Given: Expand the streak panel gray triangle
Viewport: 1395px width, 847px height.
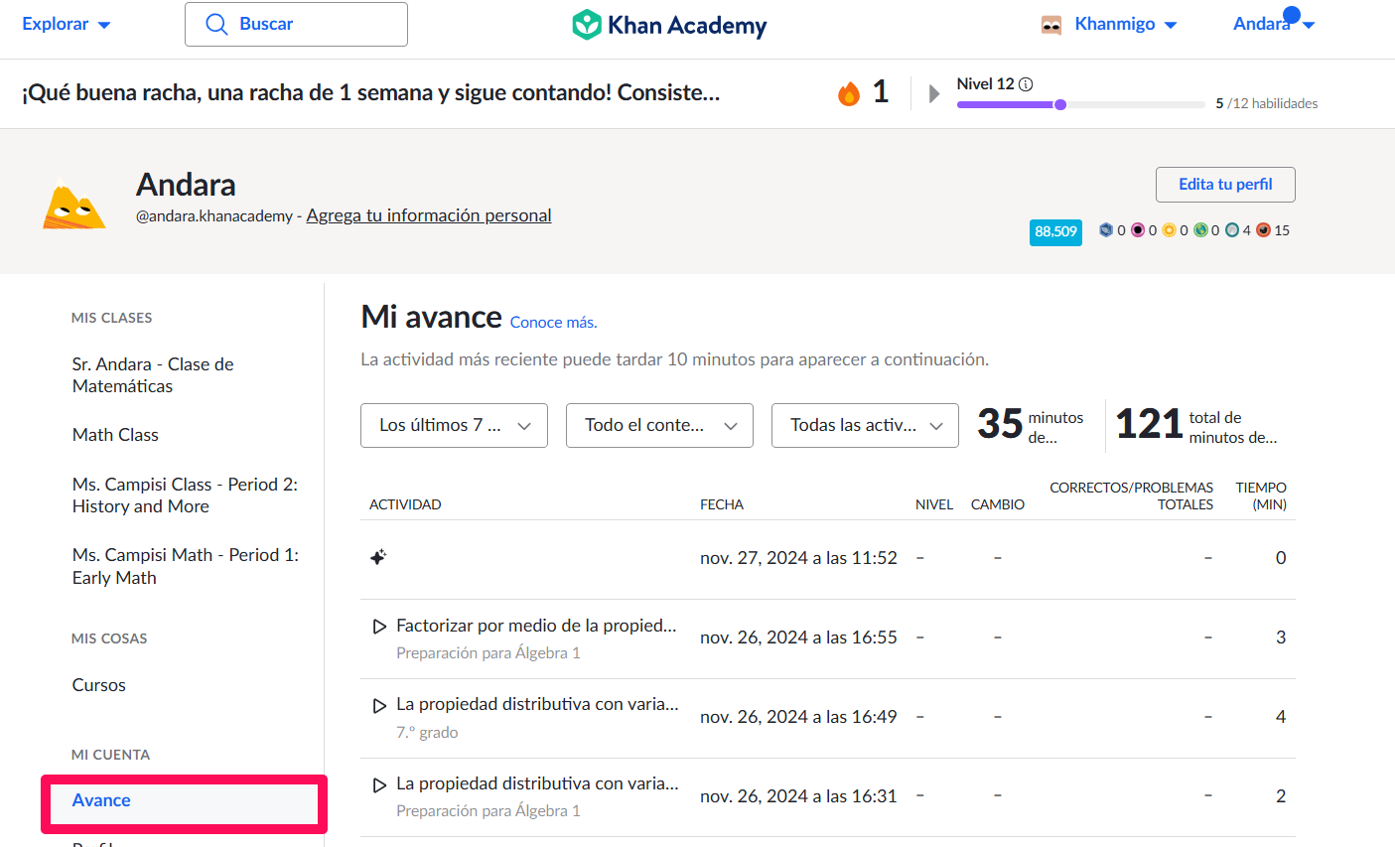Looking at the screenshot, I should [x=934, y=94].
